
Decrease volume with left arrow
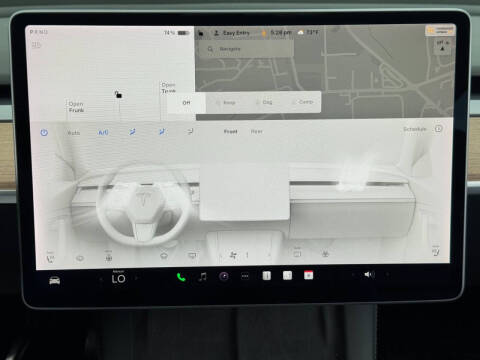coord(353,275)
